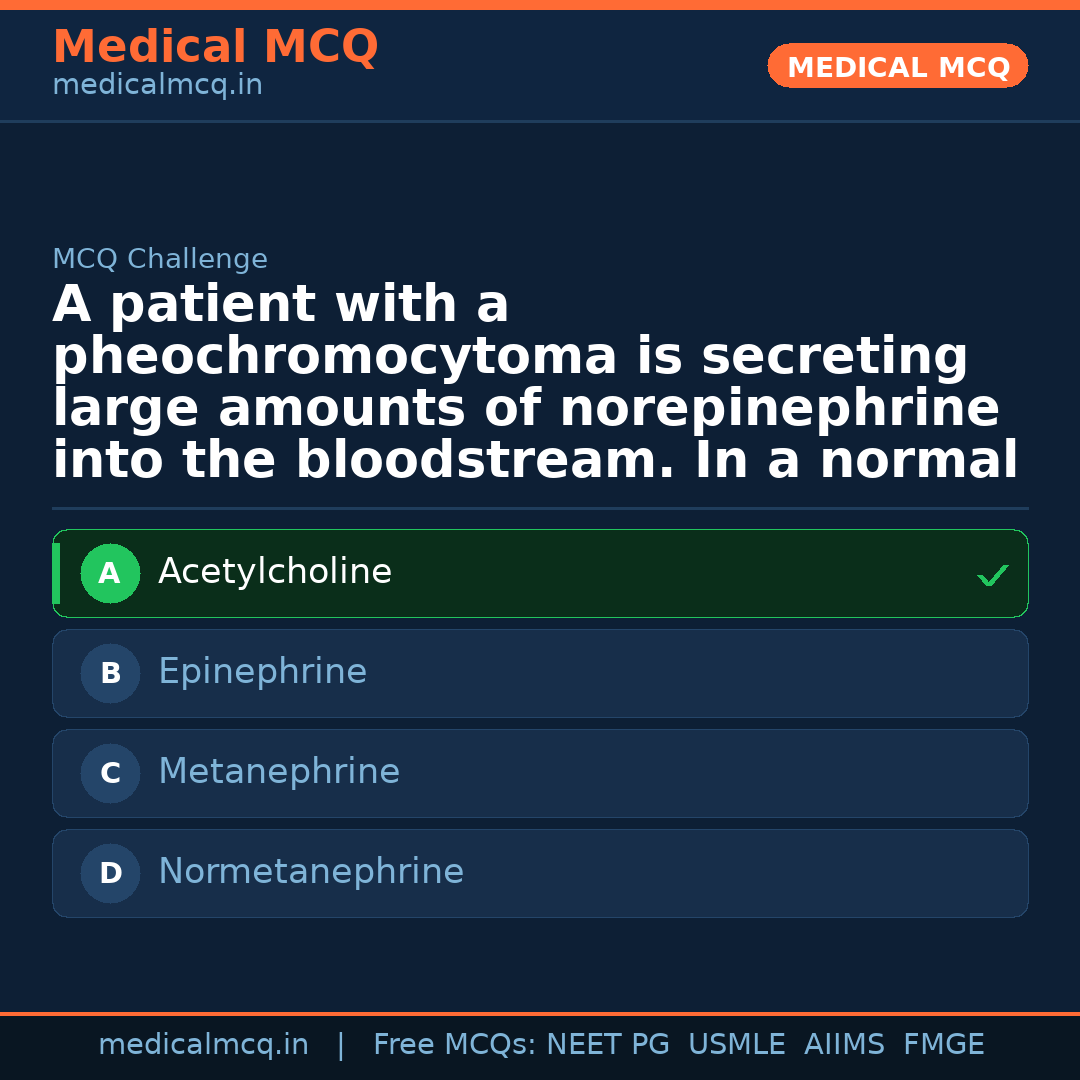Click medicalmcq.in in the footer
The width and height of the screenshot is (1080, 1080).
click(x=203, y=1045)
